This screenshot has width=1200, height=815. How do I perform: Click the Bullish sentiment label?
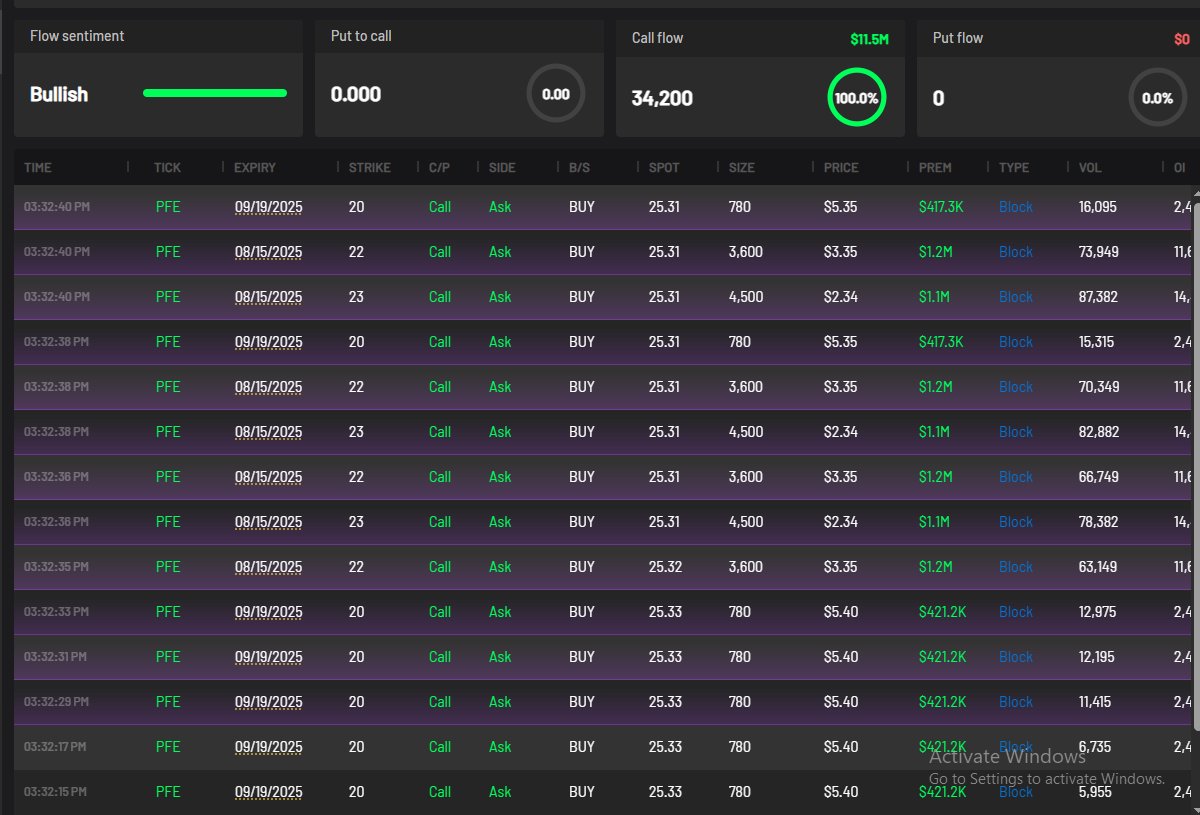[x=59, y=94]
